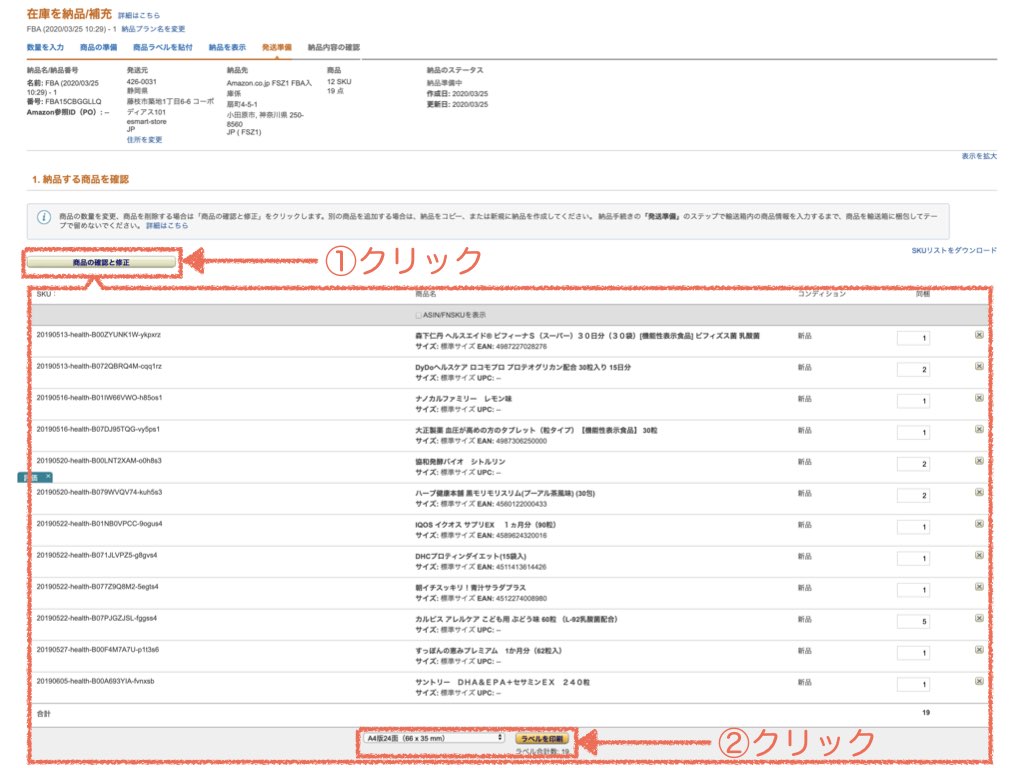Remove the cqq1rz SKU row with its X icon
This screenshot has width=1024, height=768.
(x=979, y=366)
